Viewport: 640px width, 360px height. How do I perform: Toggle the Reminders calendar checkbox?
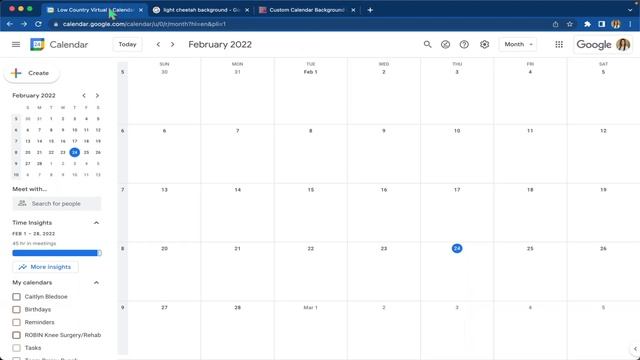16,322
